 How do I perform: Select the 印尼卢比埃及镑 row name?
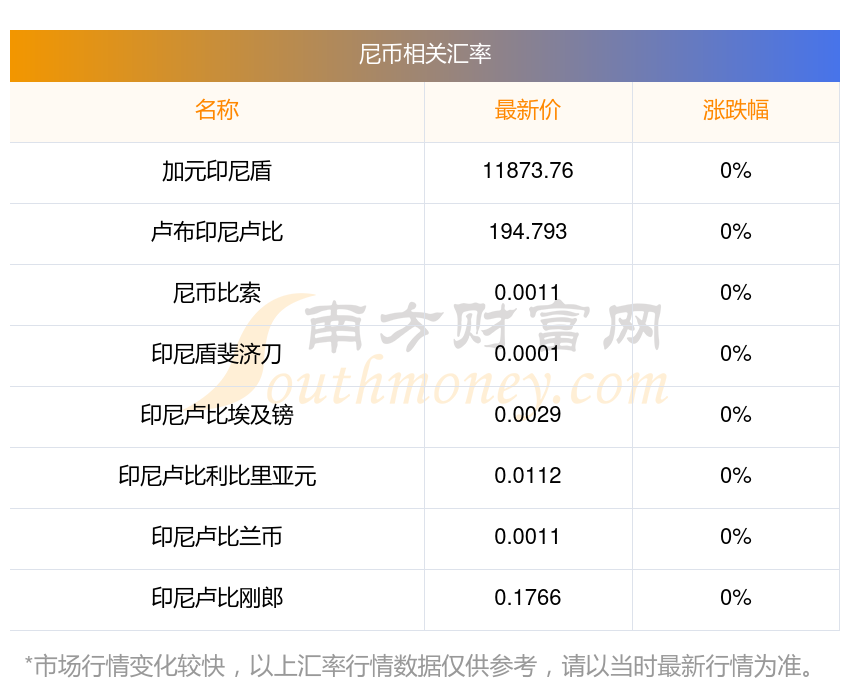[x=217, y=415]
